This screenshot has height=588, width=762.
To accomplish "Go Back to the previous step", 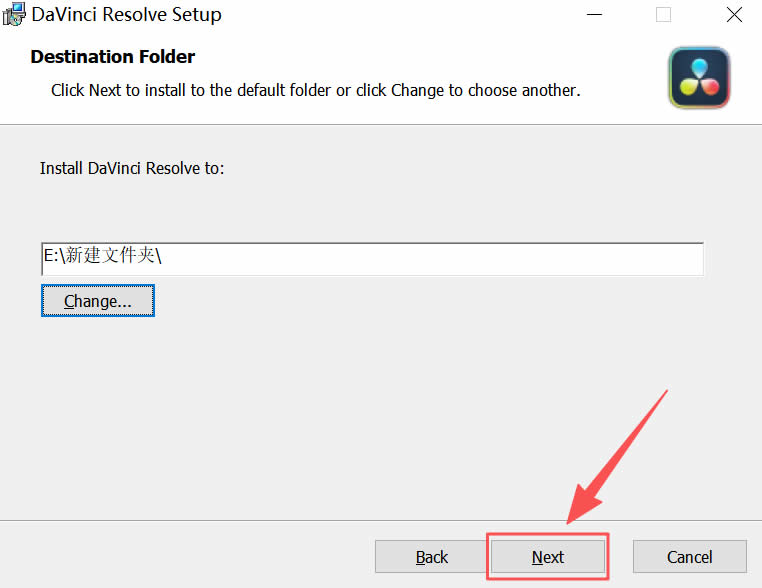I will click(x=431, y=556).
